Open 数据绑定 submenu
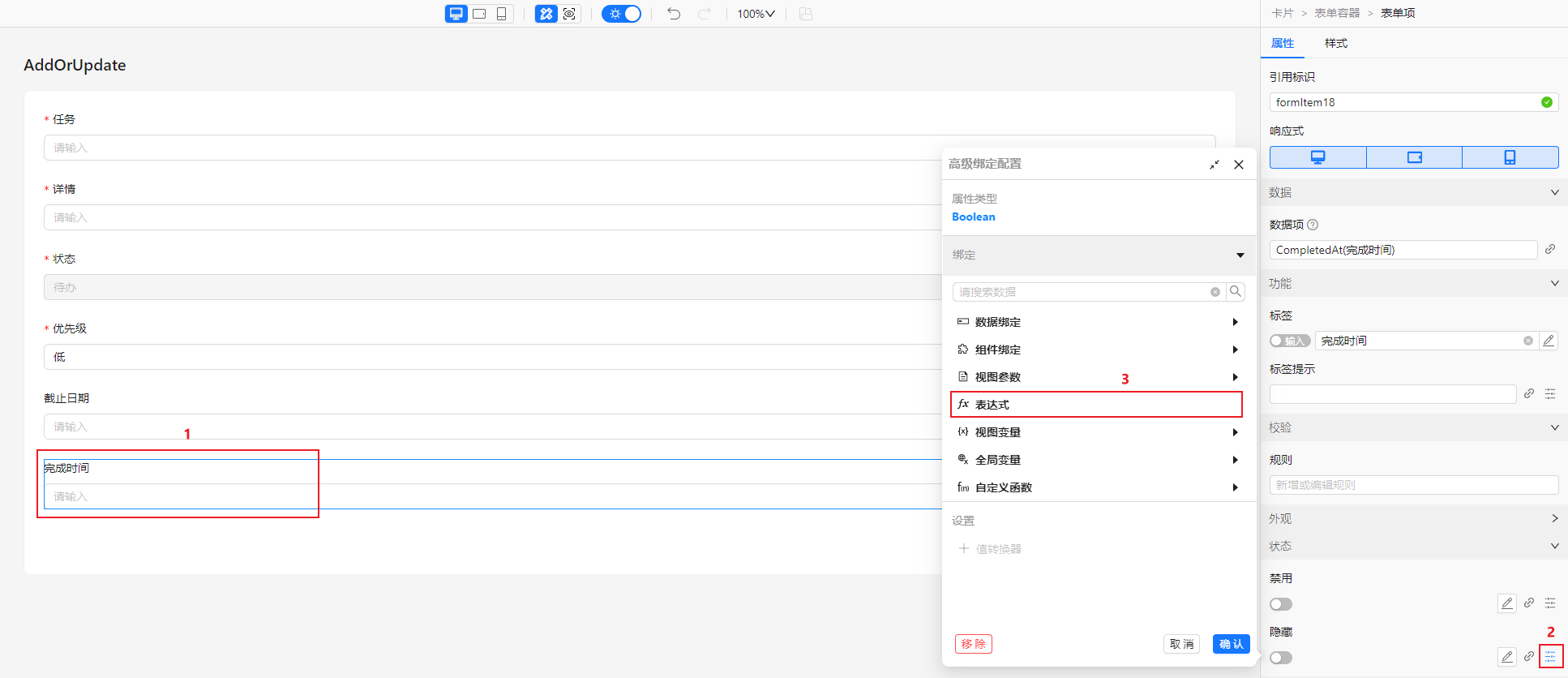This screenshot has width=1568, height=678. [x=1096, y=322]
